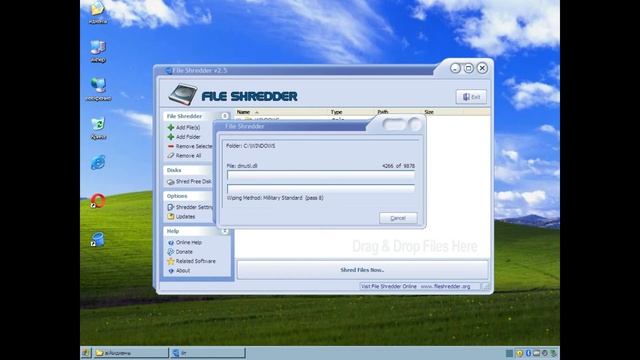Viewport: 640px width, 360px height.
Task: Open Related Software entry
Action: (196, 261)
